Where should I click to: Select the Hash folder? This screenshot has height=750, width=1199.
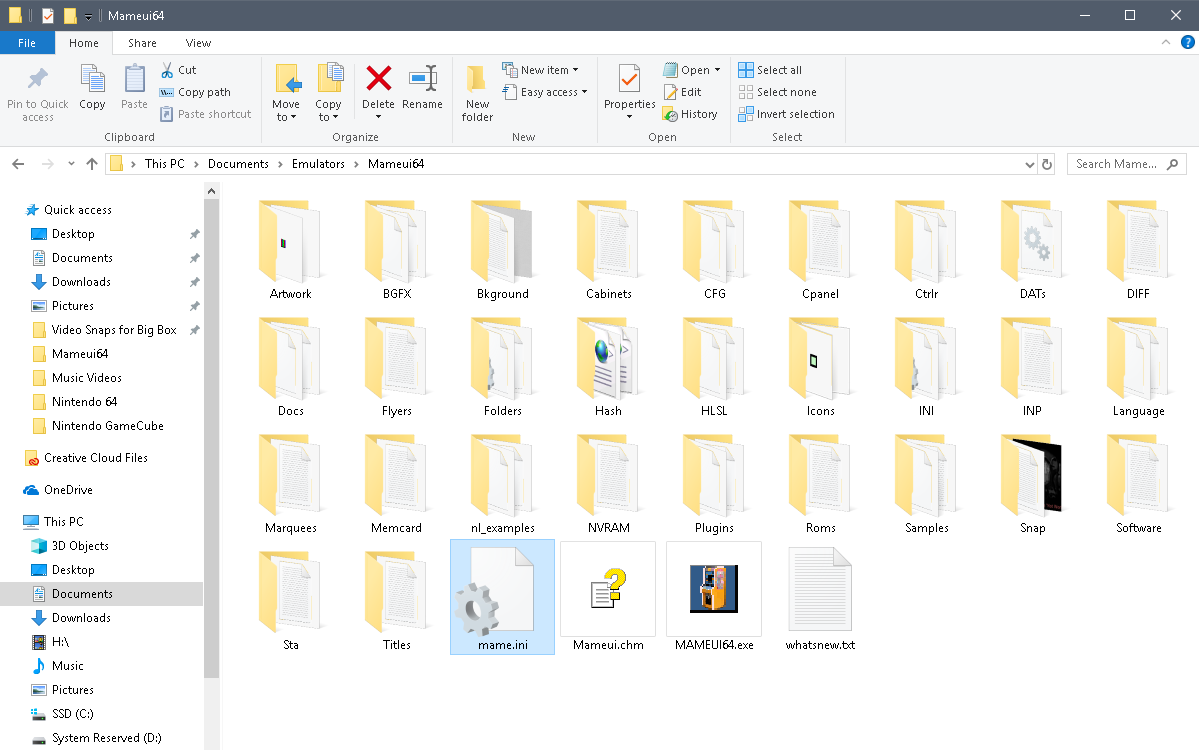tap(608, 367)
